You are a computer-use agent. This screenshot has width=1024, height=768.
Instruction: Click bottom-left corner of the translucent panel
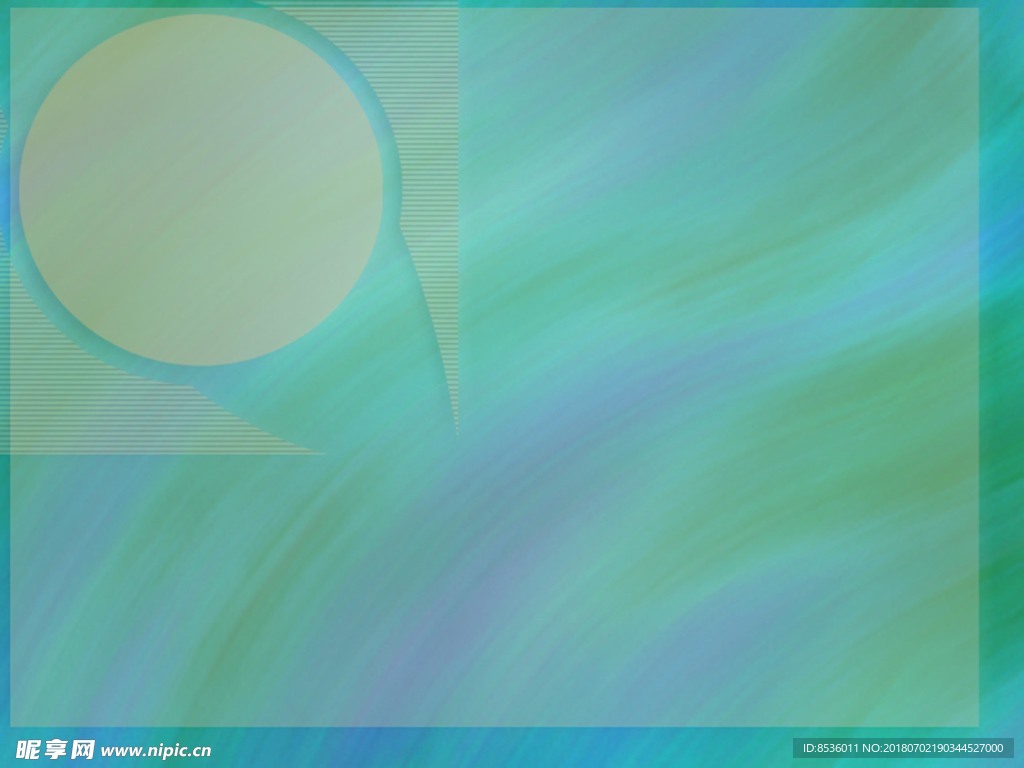tap(13, 724)
